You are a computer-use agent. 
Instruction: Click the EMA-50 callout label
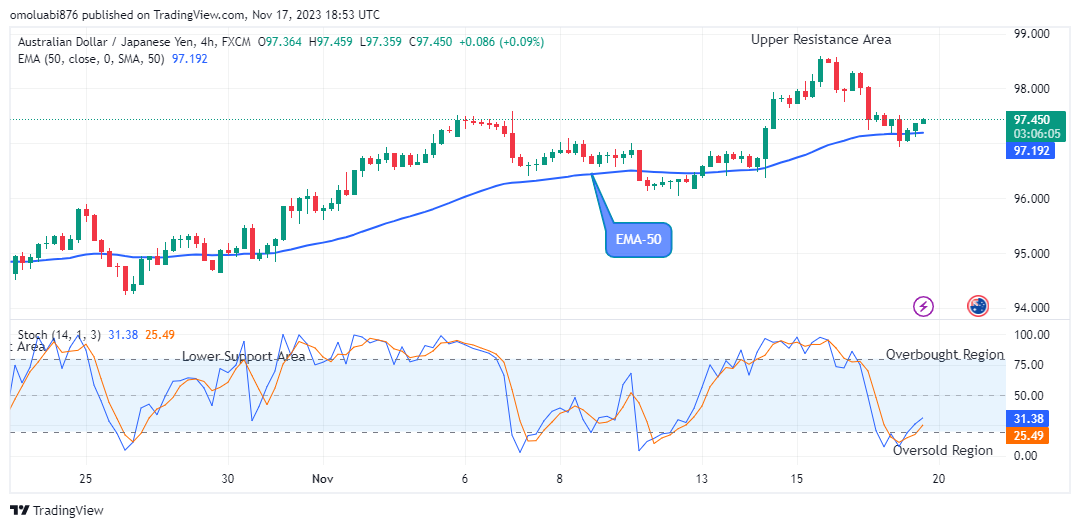(638, 240)
